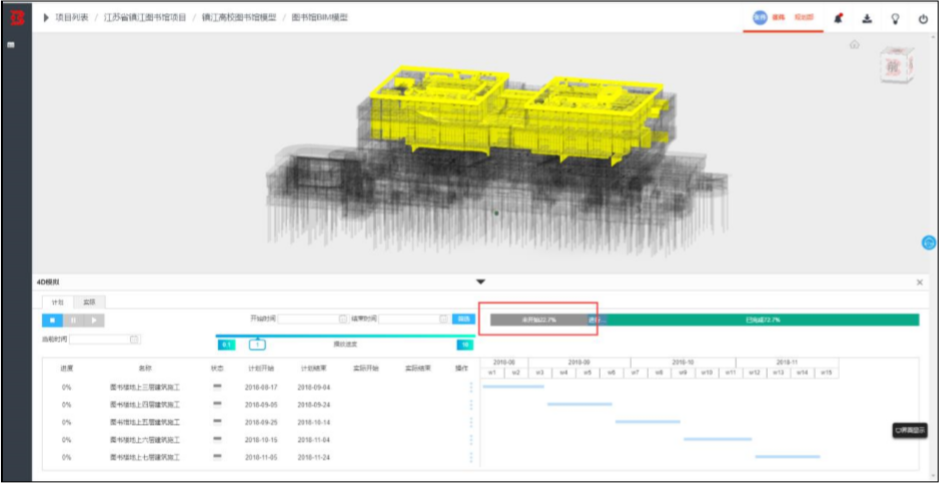Open the left sidebar panel icon
This screenshot has width=939, height=483.
(x=11, y=45)
